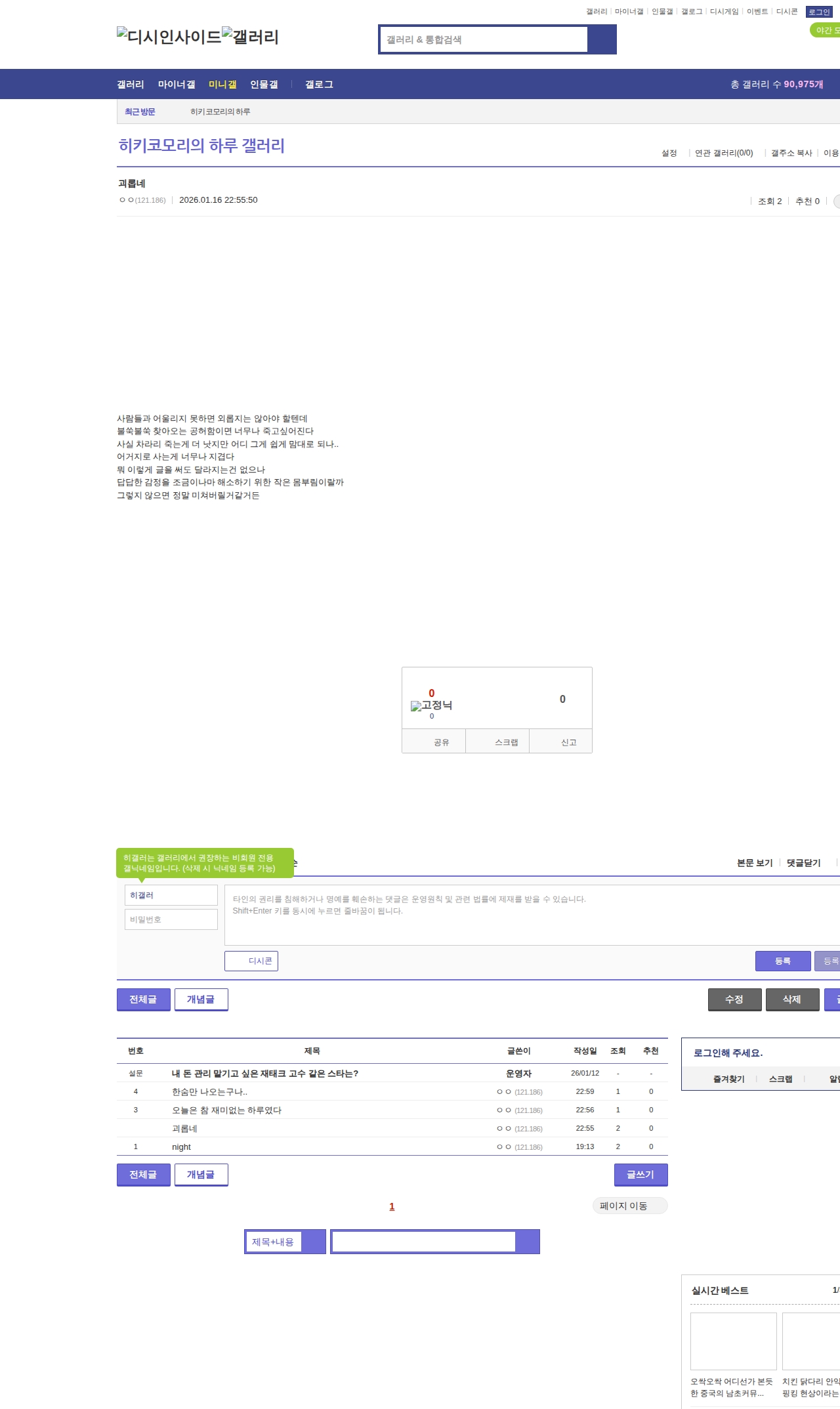This screenshot has height=1409, width=840.
Task: Collapse comments with 댓글닫기
Action: point(804,863)
